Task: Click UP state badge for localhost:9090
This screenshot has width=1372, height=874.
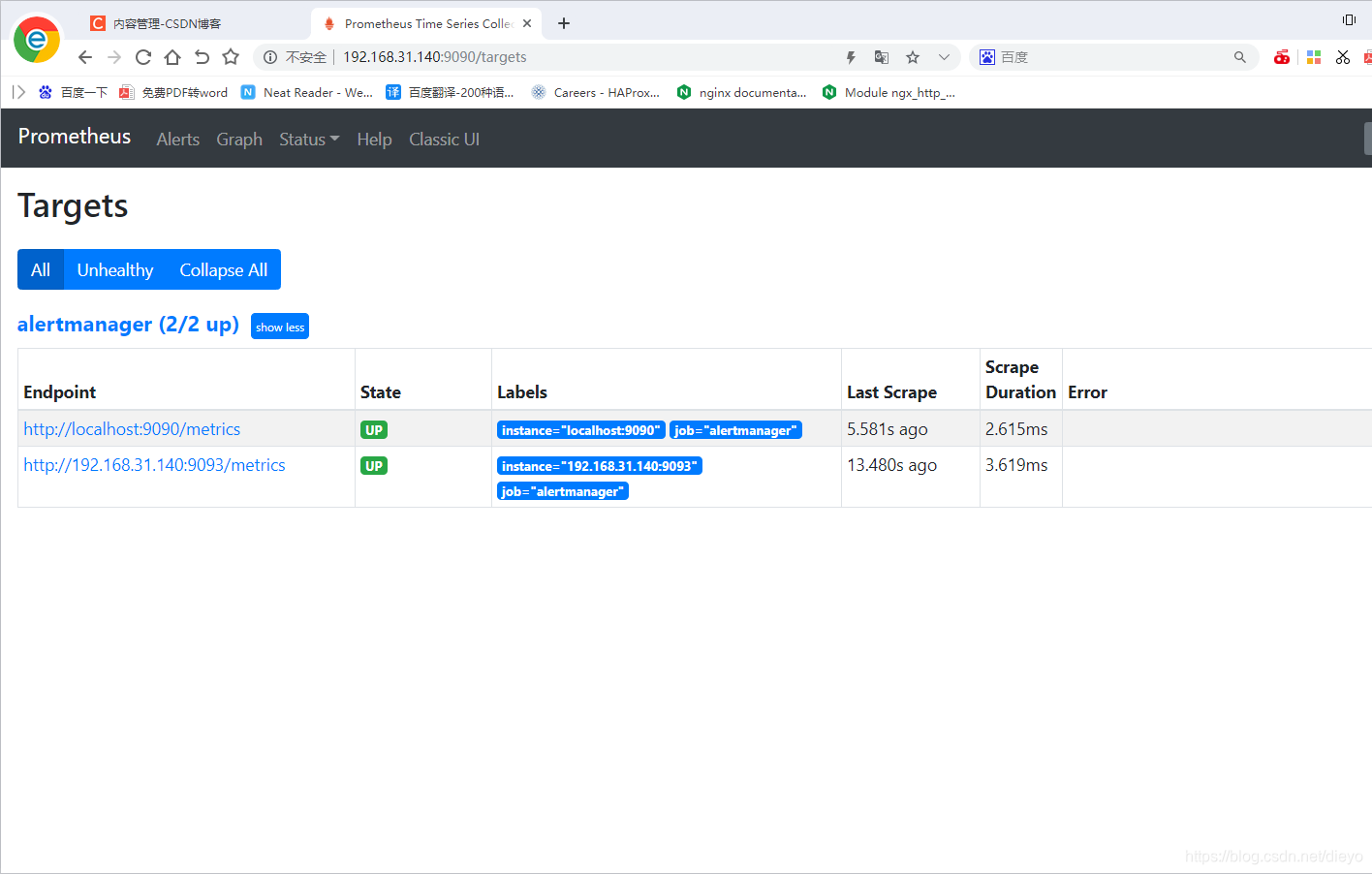Action: click(x=374, y=430)
